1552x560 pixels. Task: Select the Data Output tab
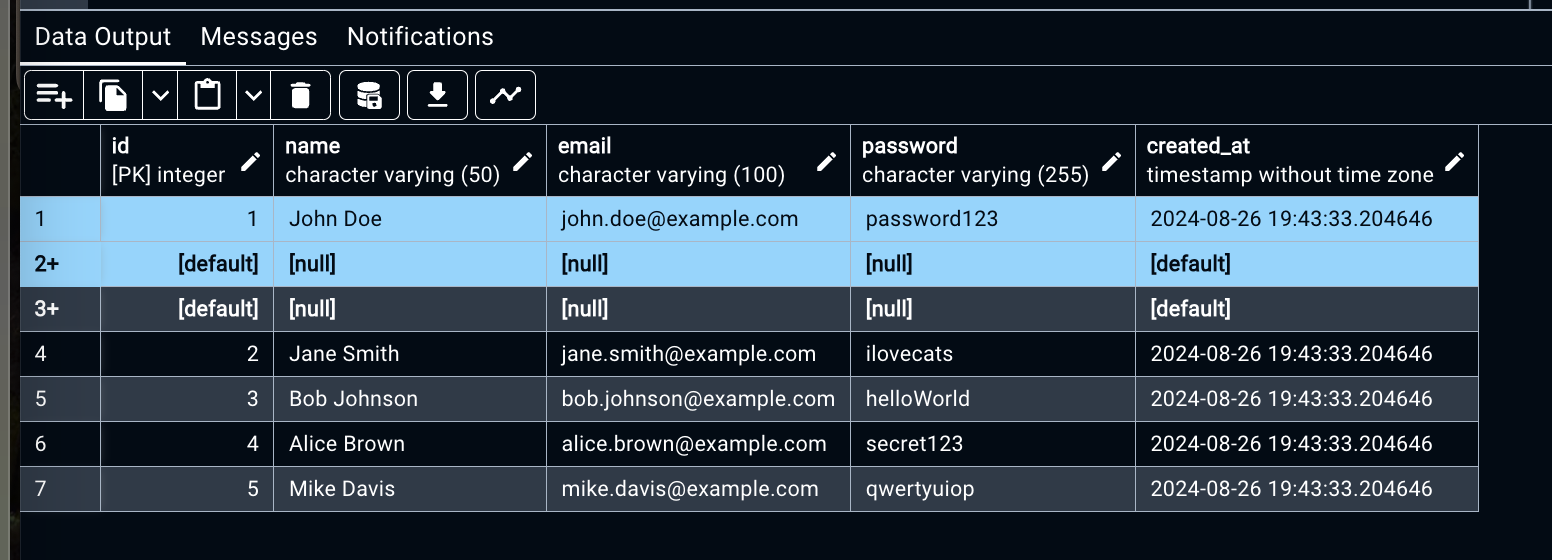click(x=103, y=37)
